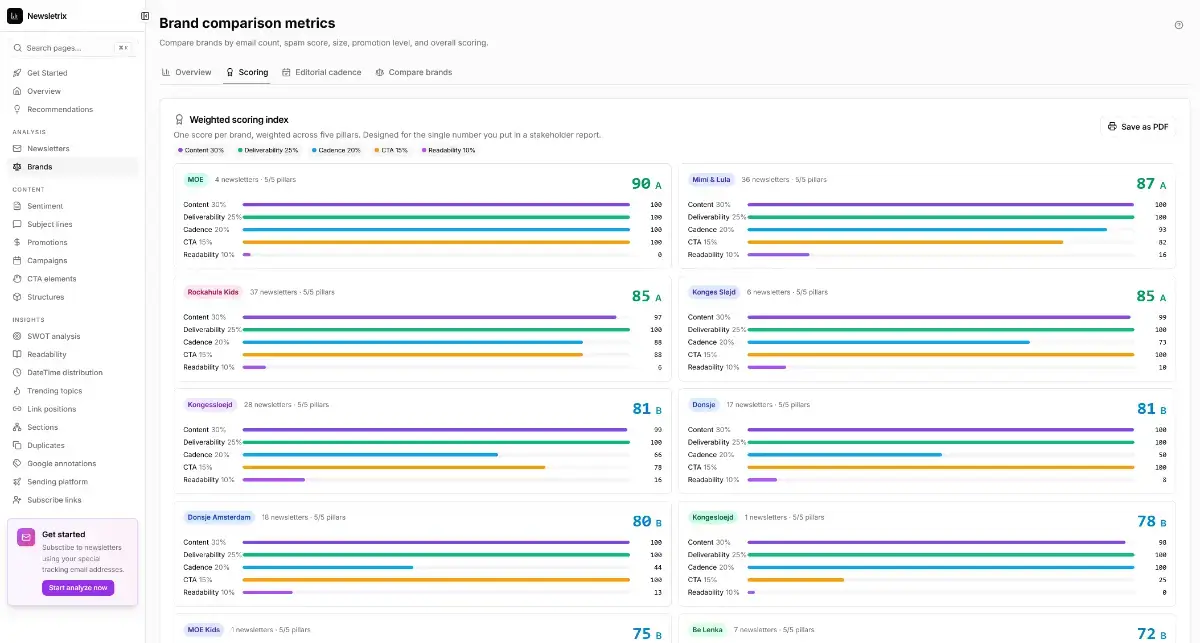Click Donsje's Cadence progress bar
This screenshot has width=1200, height=643.
click(940, 454)
